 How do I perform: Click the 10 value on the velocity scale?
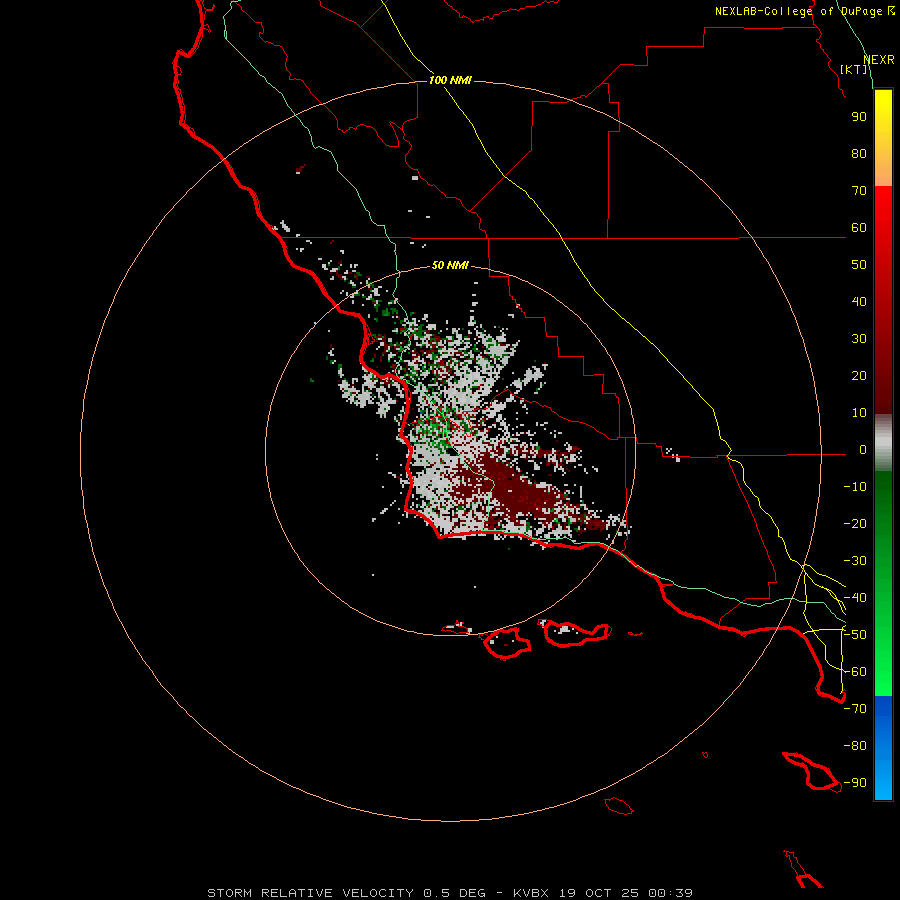pos(859,413)
